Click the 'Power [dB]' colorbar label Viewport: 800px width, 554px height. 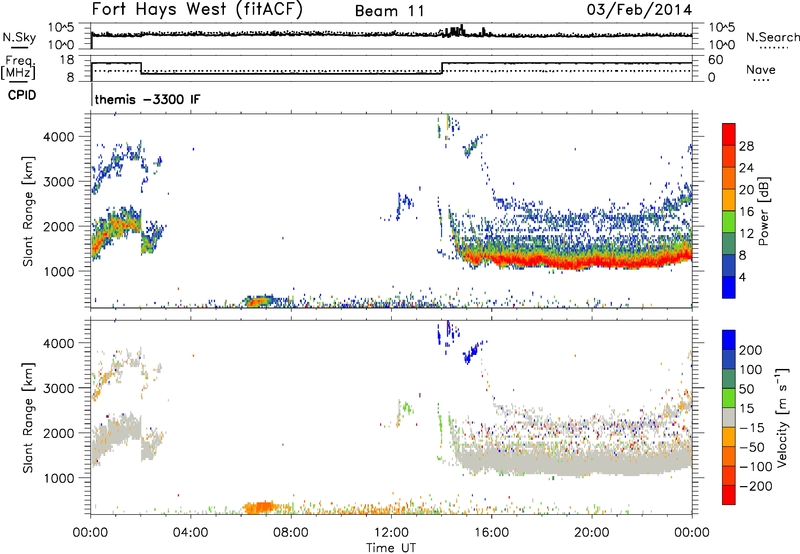point(763,211)
